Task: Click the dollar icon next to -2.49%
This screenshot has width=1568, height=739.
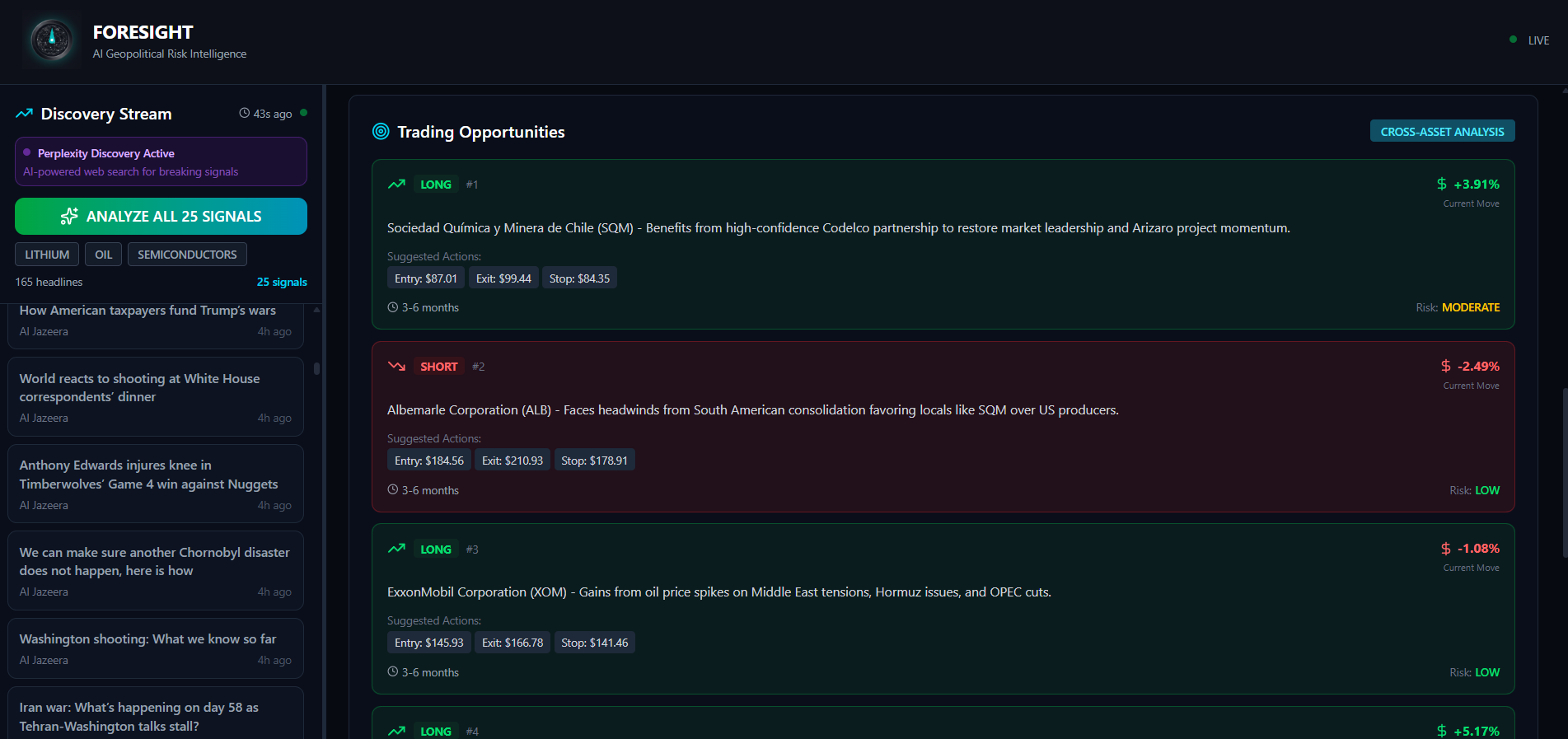Action: pyautogui.click(x=1446, y=366)
